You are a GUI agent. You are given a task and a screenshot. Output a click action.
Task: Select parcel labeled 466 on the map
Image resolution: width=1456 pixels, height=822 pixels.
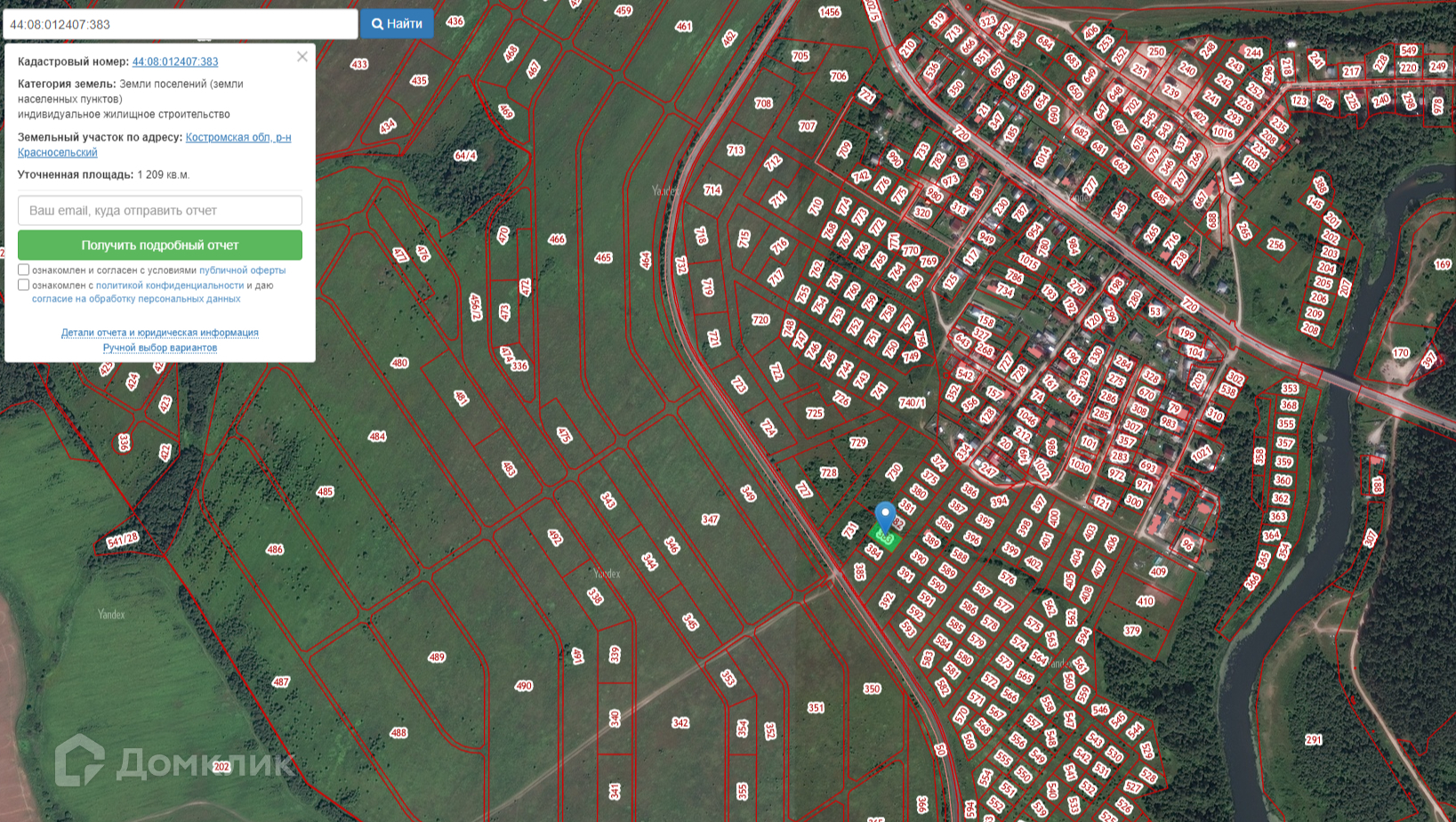[557, 239]
